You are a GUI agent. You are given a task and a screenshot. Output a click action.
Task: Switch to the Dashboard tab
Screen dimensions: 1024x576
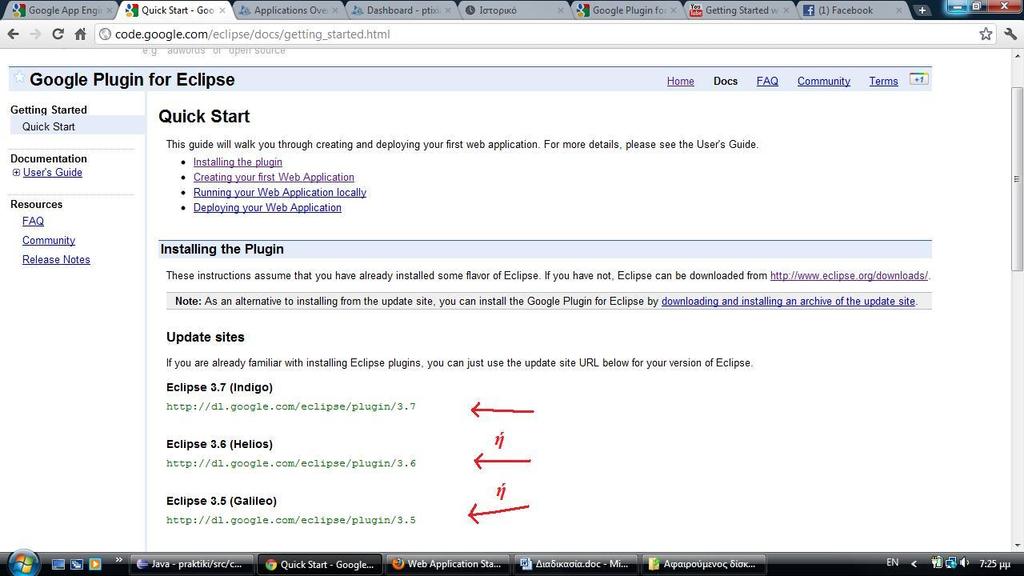401,10
